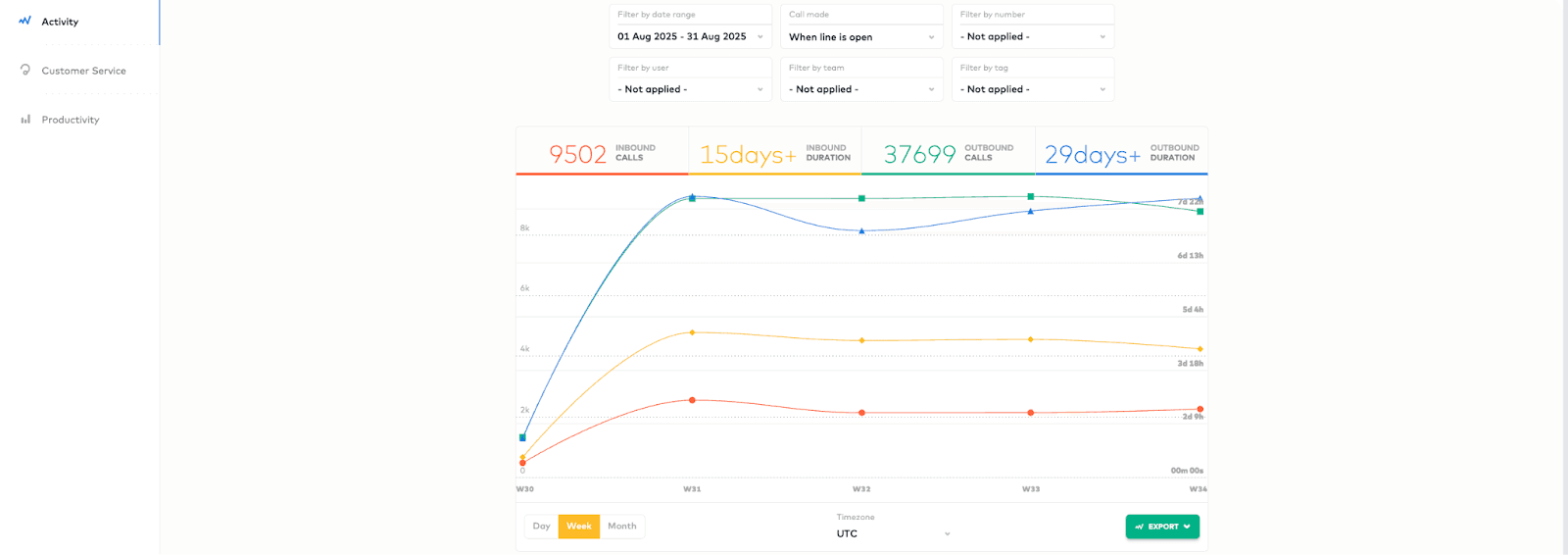Toggle the Inbound Calls series (9502)
This screenshot has height=555, width=1568.
click(x=602, y=153)
